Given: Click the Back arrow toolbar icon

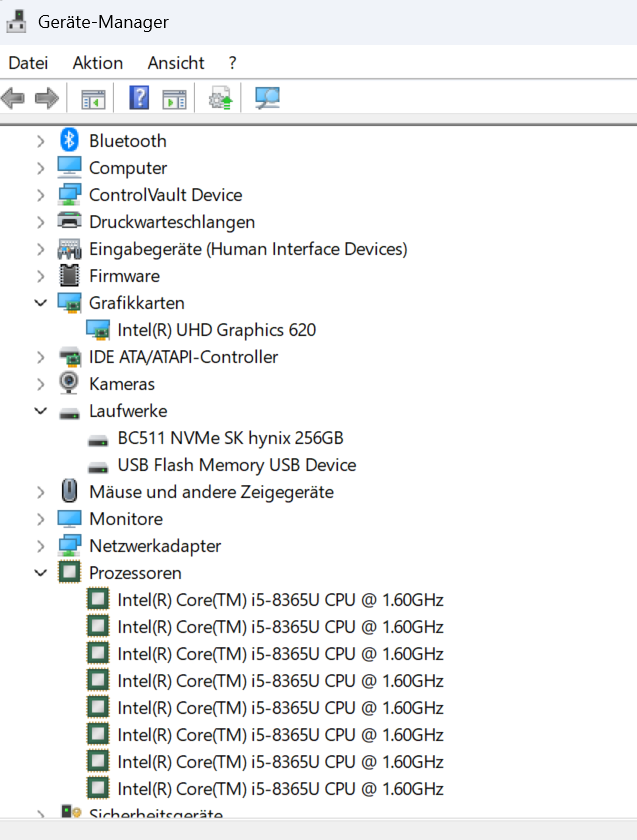Looking at the screenshot, I should [13, 99].
